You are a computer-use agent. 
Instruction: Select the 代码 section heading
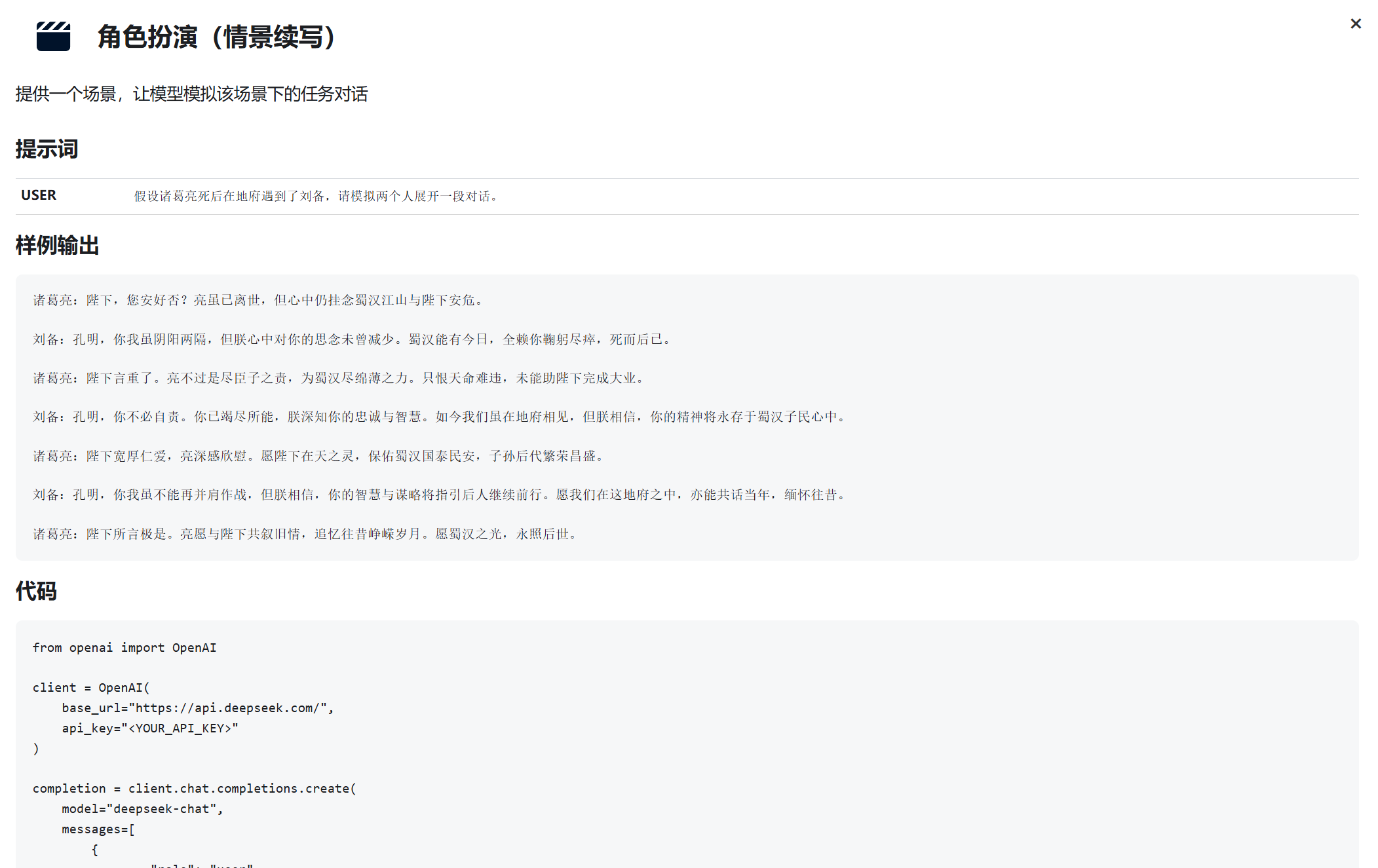(36, 591)
